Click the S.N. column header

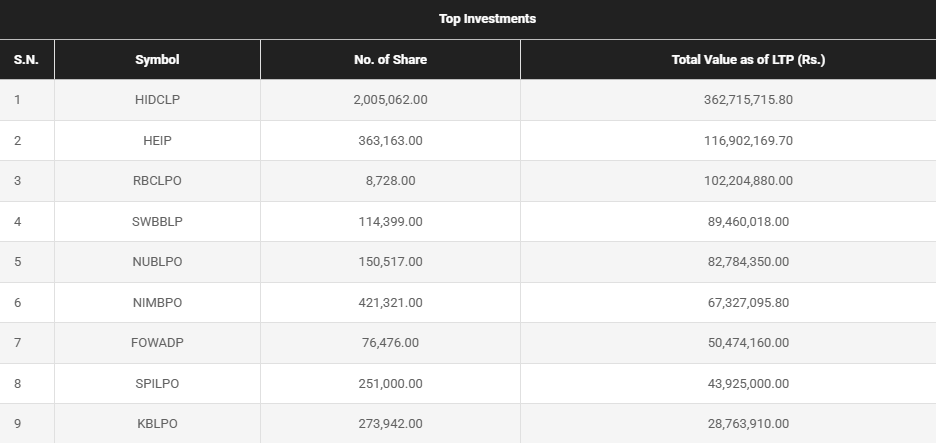click(x=26, y=60)
